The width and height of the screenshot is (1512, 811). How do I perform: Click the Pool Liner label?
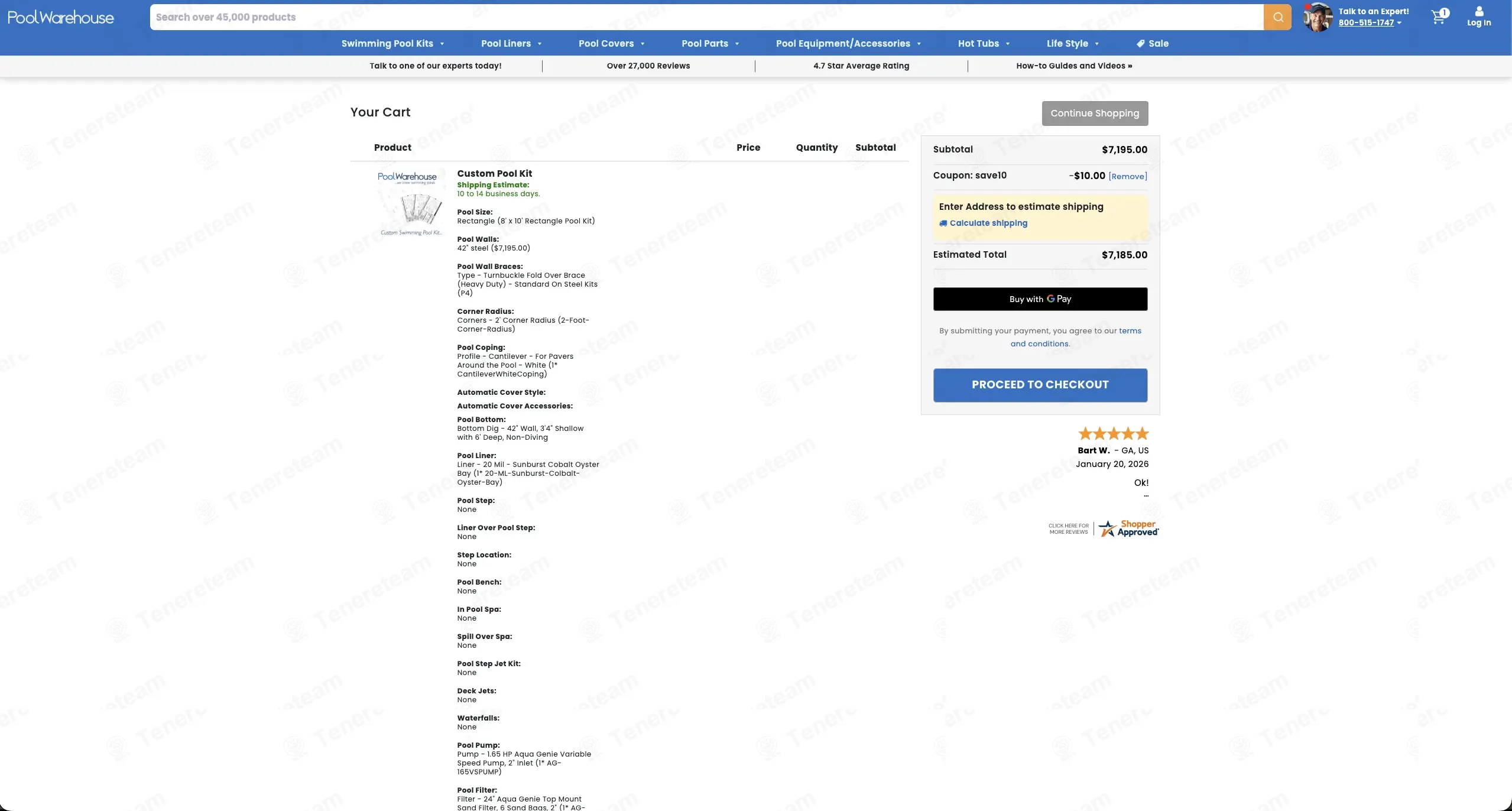pos(476,456)
